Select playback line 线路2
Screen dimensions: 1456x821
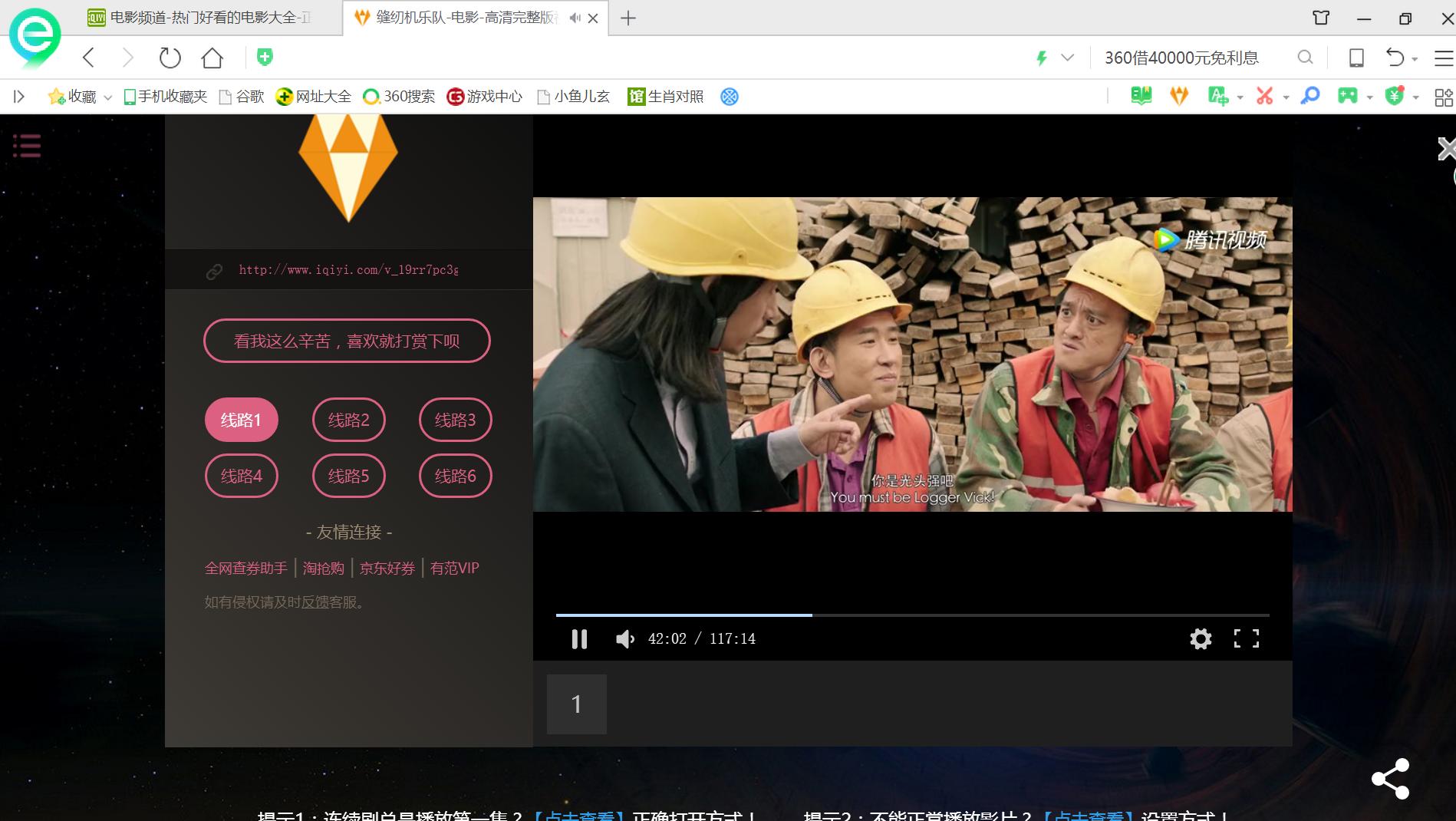tap(348, 420)
